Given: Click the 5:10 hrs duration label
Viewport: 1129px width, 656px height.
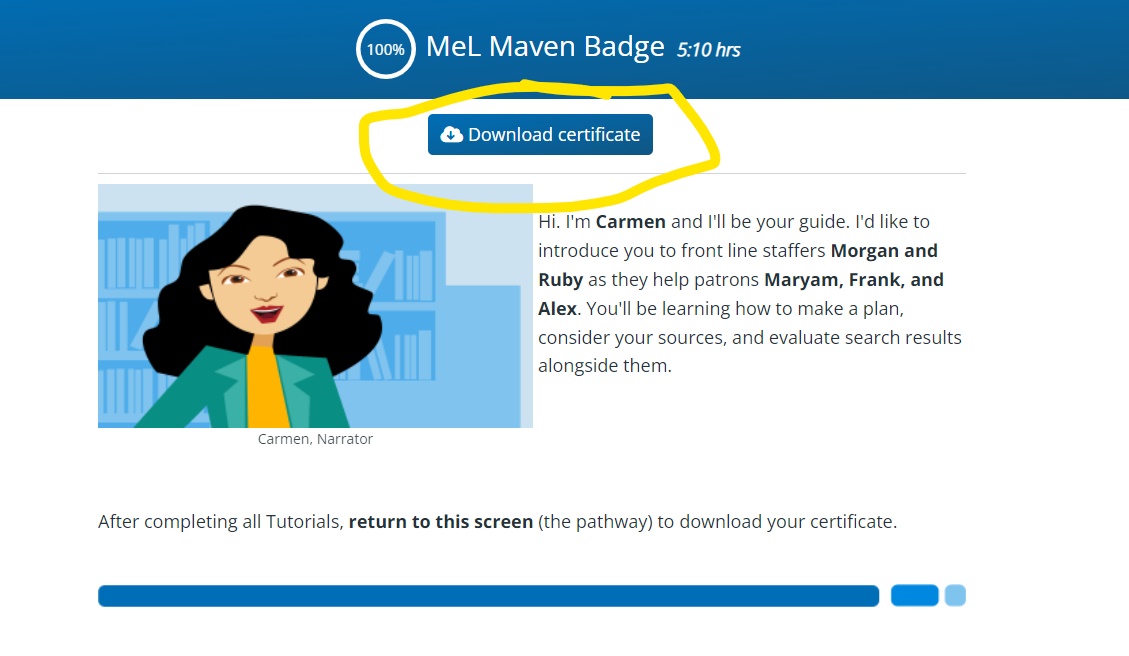Looking at the screenshot, I should coord(708,49).
